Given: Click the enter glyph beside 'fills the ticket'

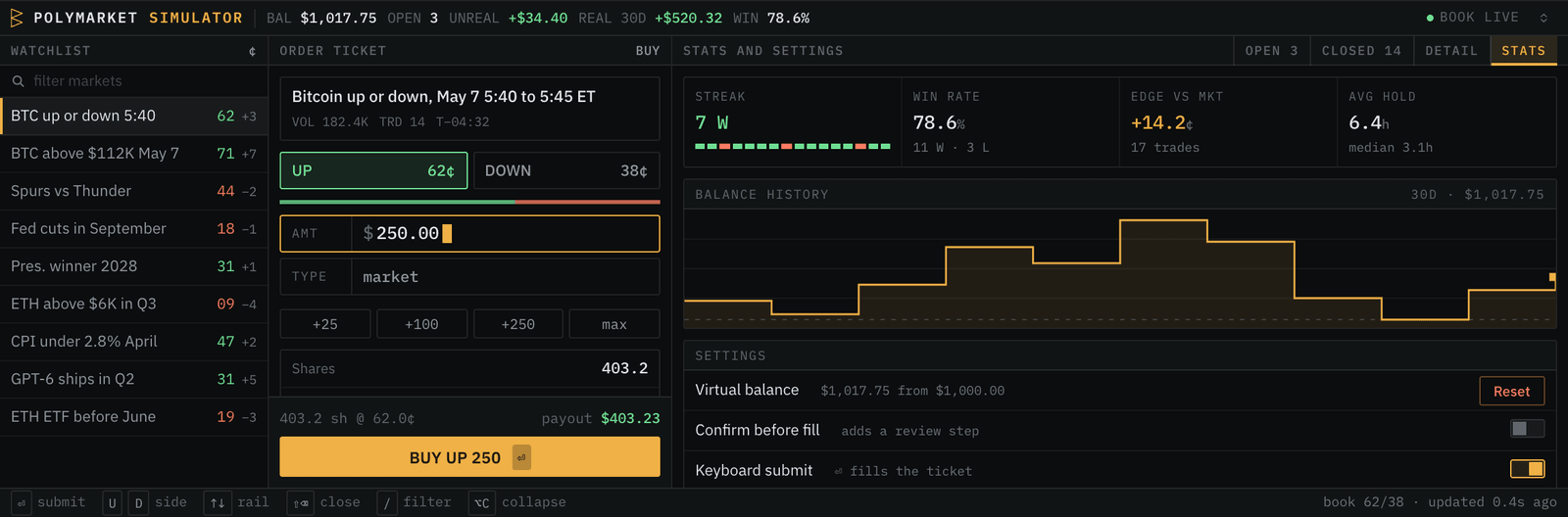Looking at the screenshot, I should [x=838, y=471].
